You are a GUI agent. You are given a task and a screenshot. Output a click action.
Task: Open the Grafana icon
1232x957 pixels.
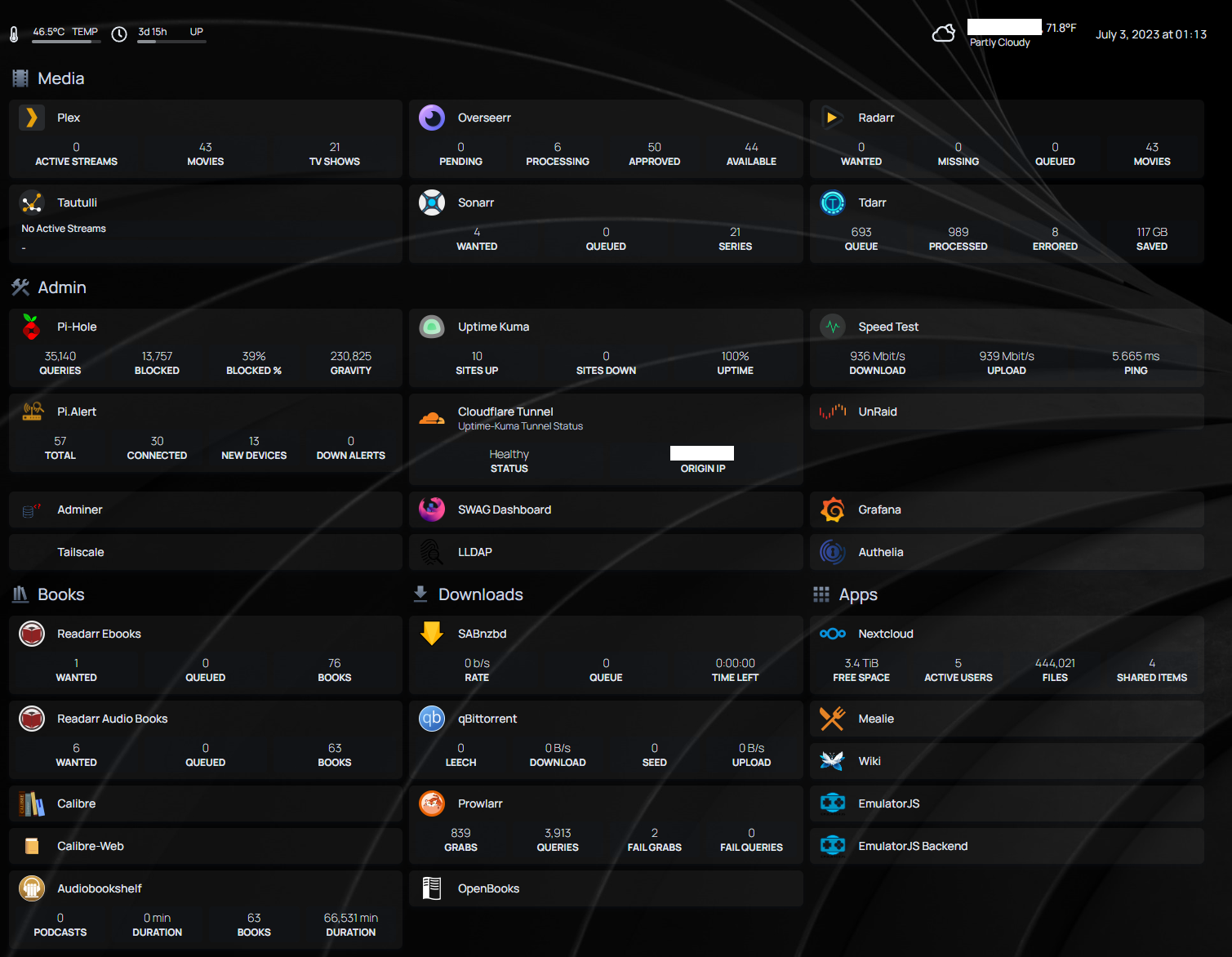pyautogui.click(x=832, y=510)
